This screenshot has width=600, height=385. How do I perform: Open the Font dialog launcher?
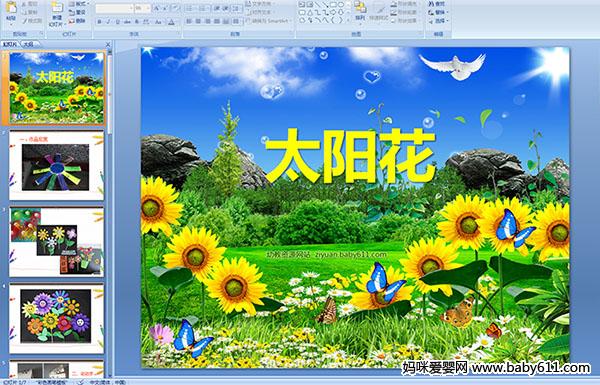coord(179,34)
